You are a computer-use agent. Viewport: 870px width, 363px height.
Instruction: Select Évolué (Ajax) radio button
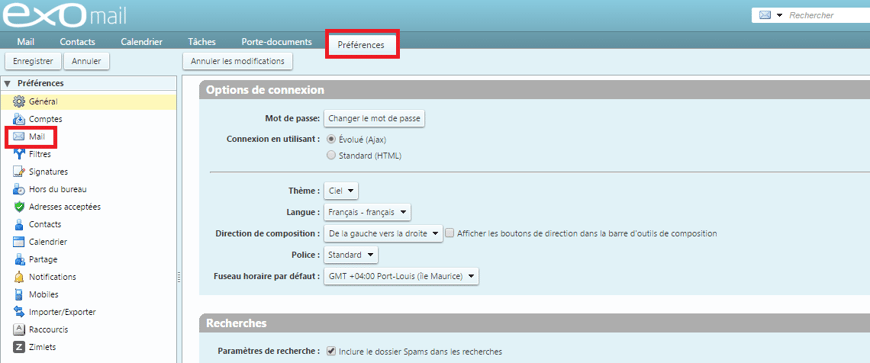(332, 139)
